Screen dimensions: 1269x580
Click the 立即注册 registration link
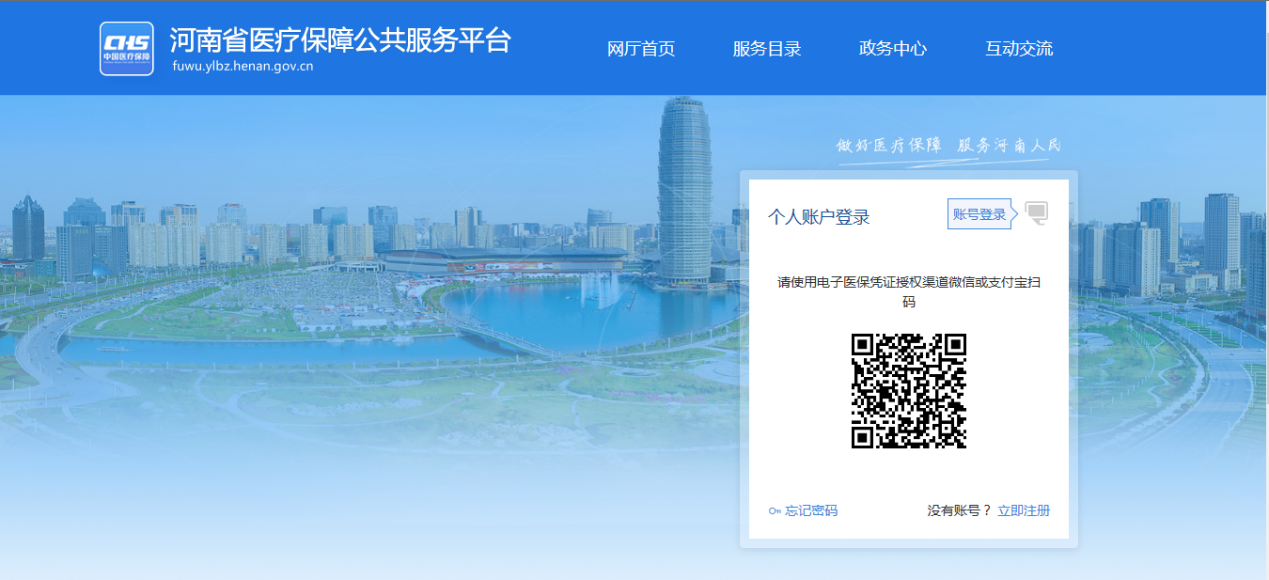point(1024,511)
